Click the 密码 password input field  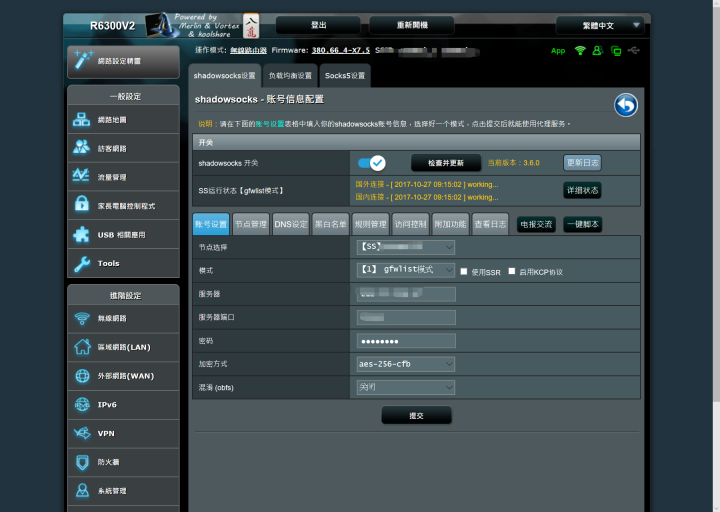406,341
